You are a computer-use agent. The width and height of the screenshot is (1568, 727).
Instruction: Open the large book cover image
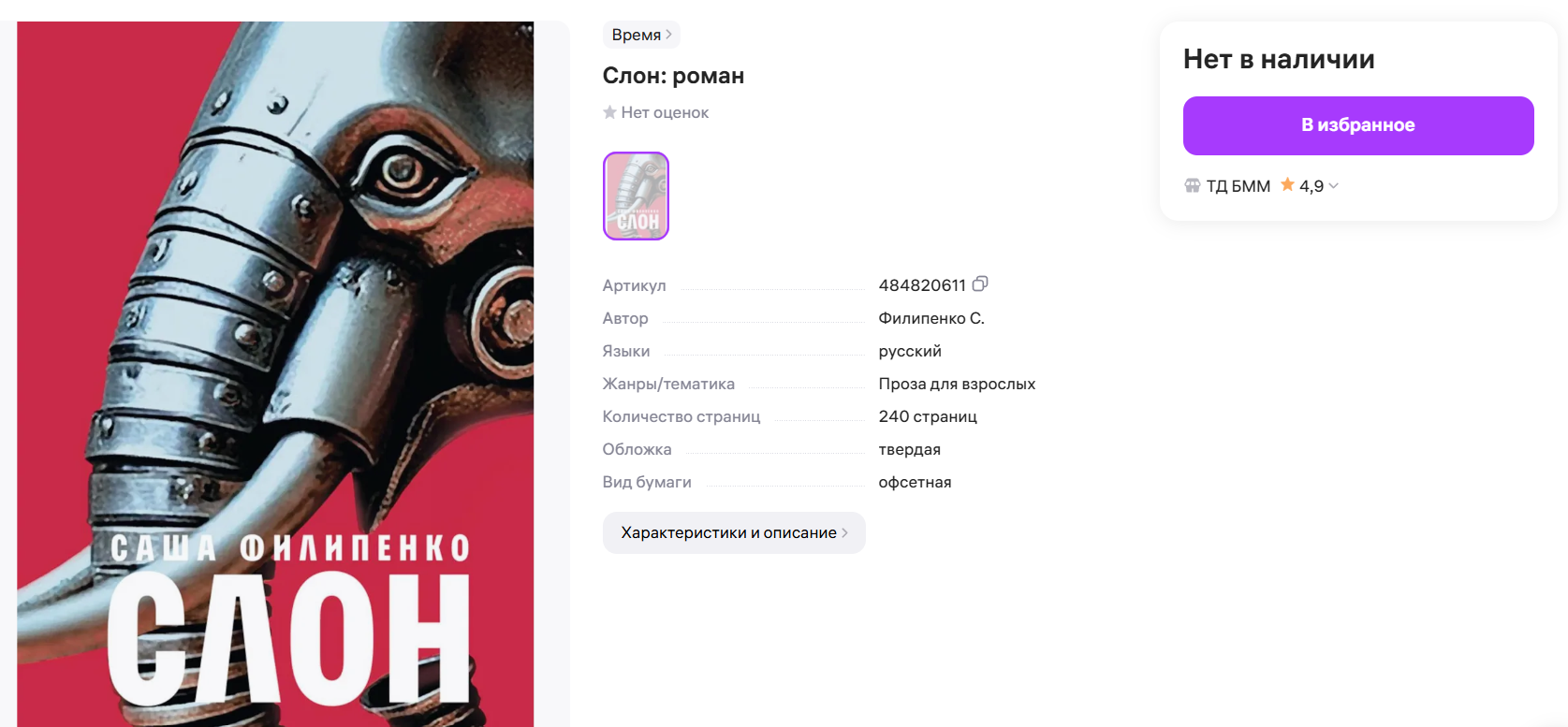[275, 374]
